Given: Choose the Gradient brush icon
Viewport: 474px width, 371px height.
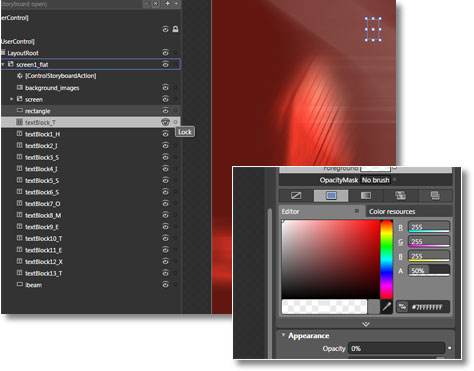Looking at the screenshot, I should coord(366,196).
